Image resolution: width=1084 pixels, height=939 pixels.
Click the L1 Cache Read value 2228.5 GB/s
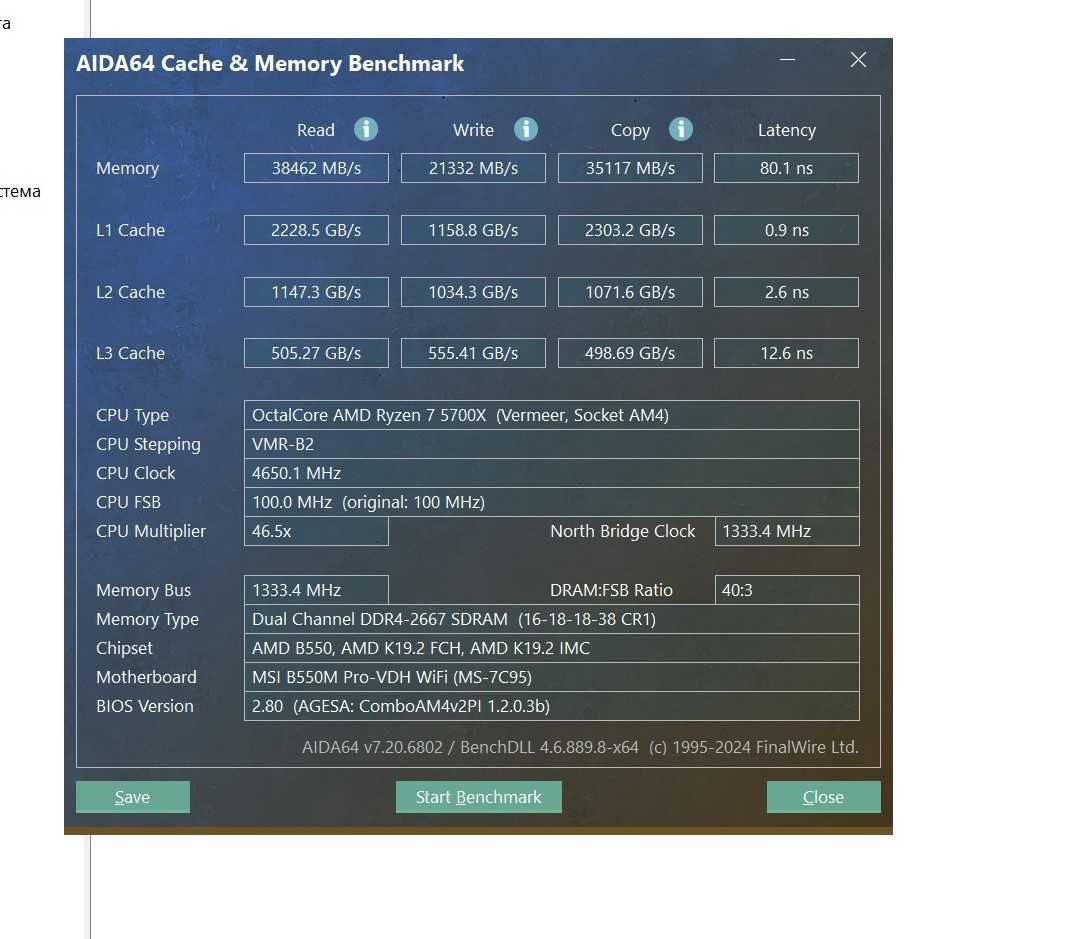pos(316,230)
